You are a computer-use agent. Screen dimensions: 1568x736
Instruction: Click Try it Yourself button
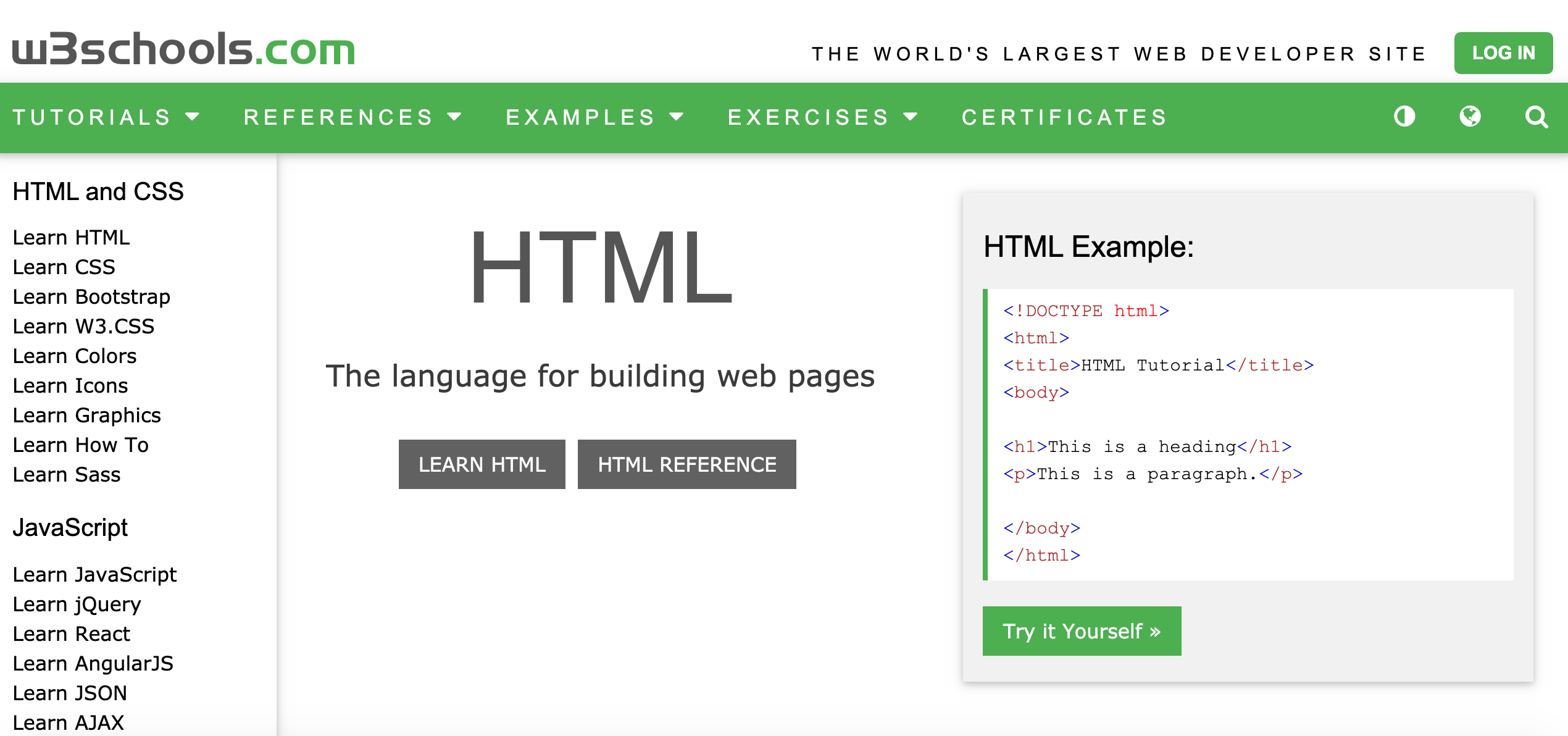(1082, 631)
